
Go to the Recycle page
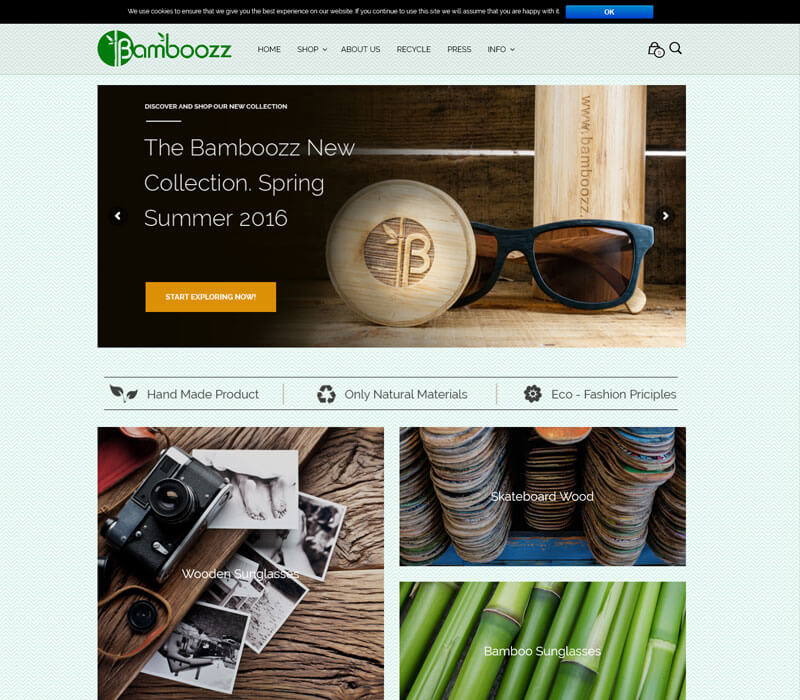pos(413,49)
